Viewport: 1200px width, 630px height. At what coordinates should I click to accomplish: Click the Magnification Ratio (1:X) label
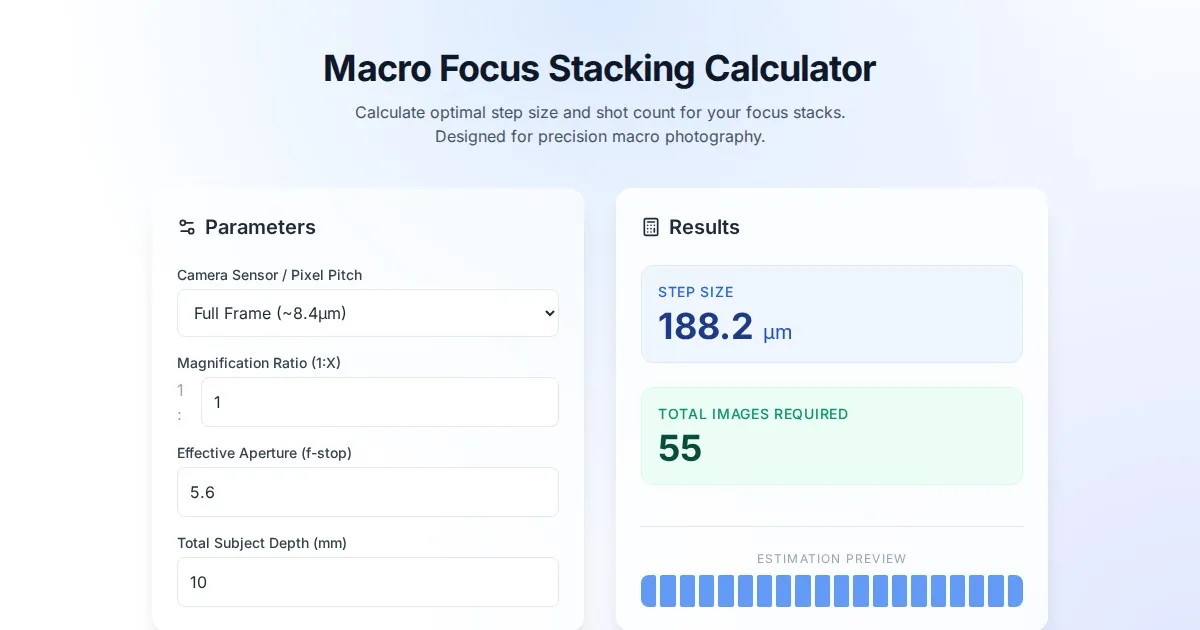[x=258, y=363]
